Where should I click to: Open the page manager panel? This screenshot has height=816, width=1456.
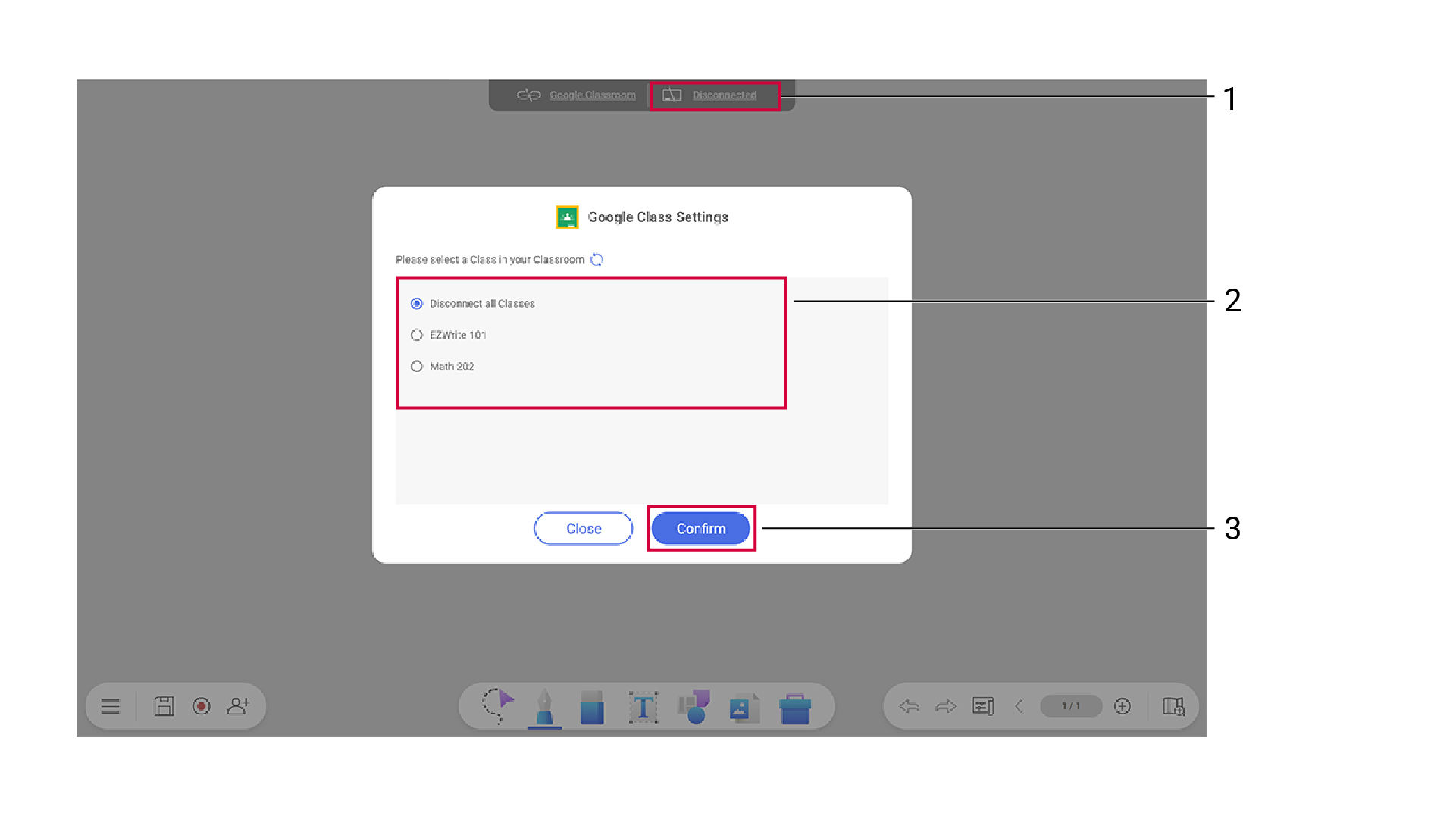[x=982, y=706]
